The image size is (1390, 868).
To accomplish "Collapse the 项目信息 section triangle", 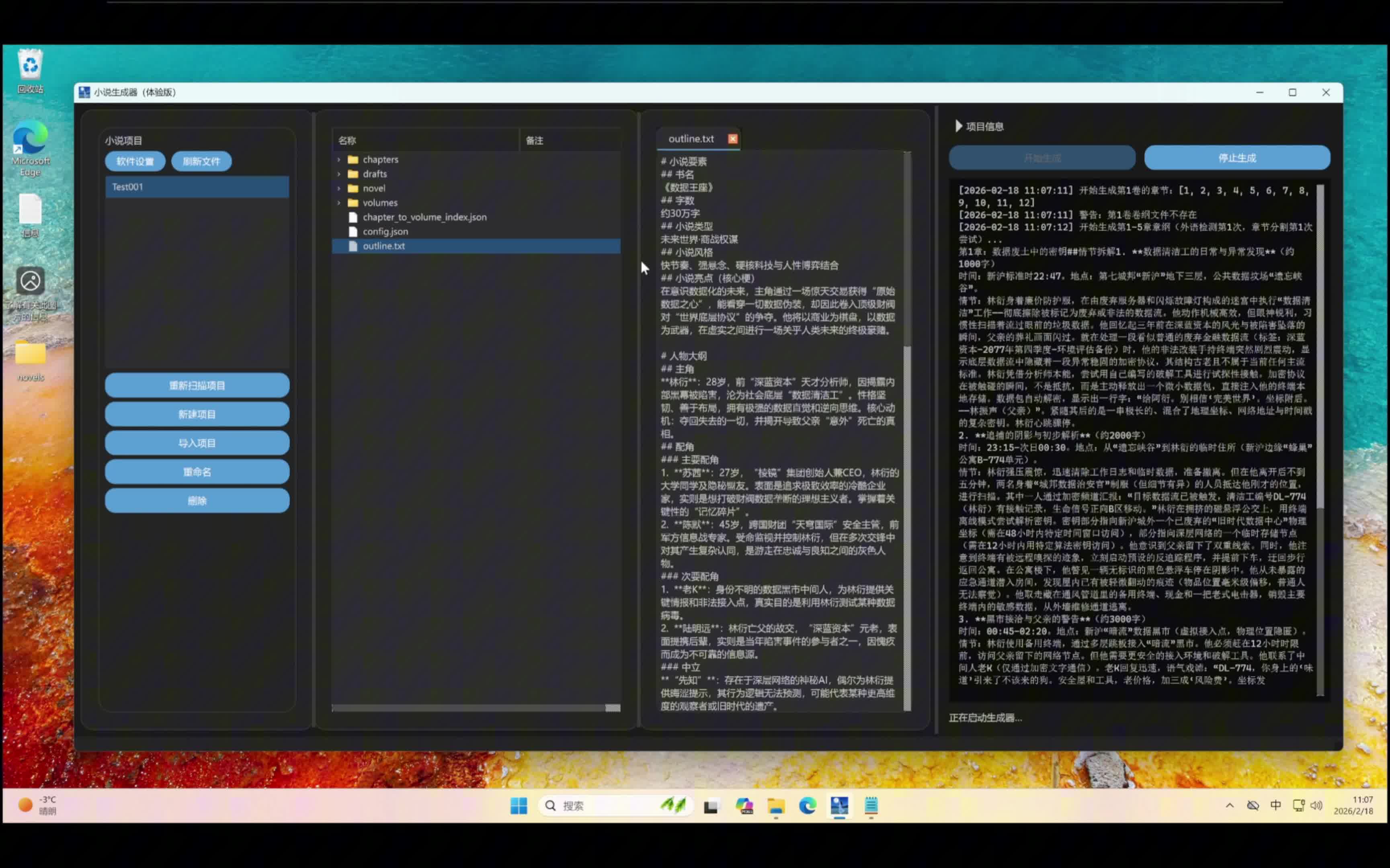I will pyautogui.click(x=957, y=126).
